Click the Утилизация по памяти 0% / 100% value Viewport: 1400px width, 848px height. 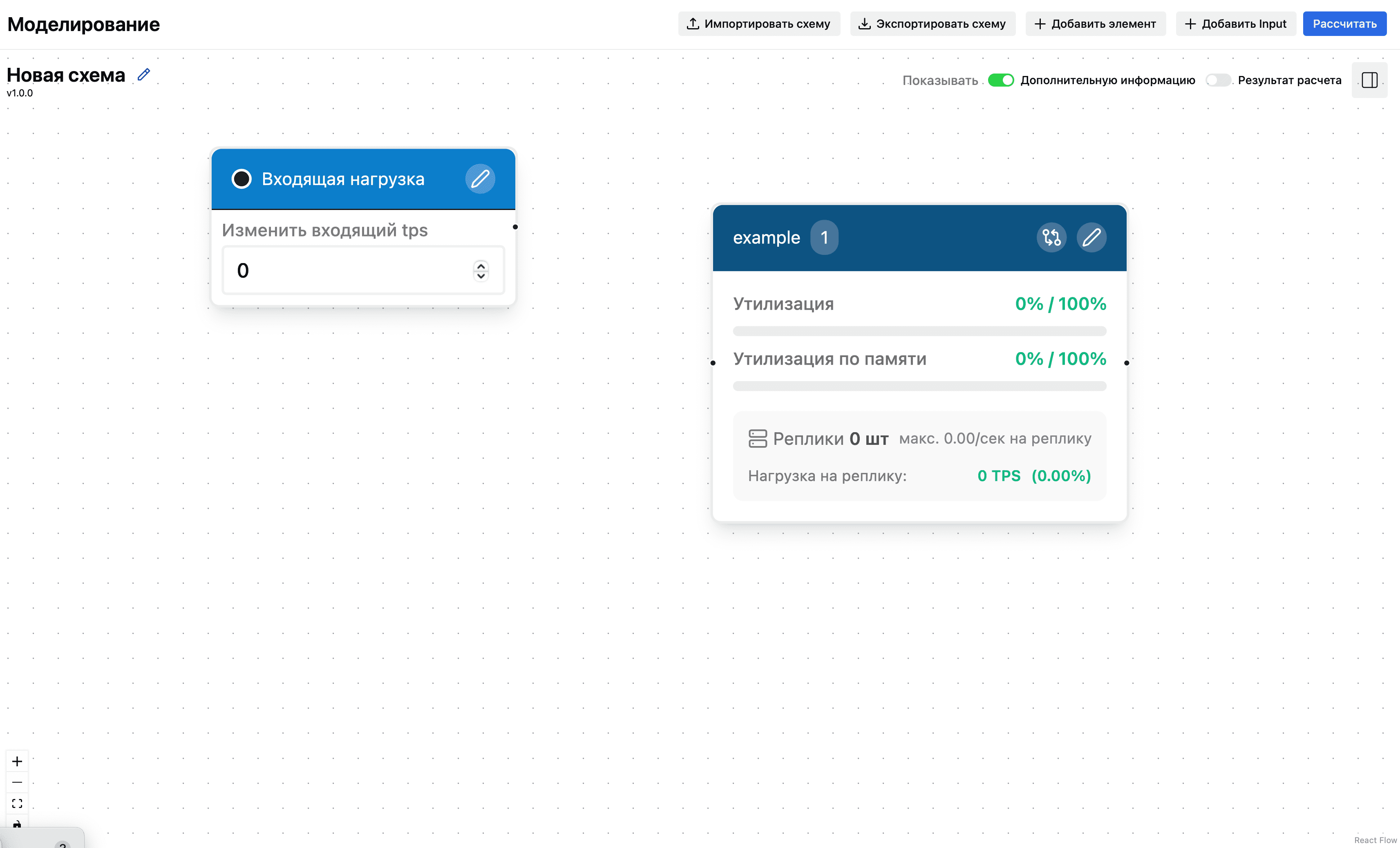1060,359
